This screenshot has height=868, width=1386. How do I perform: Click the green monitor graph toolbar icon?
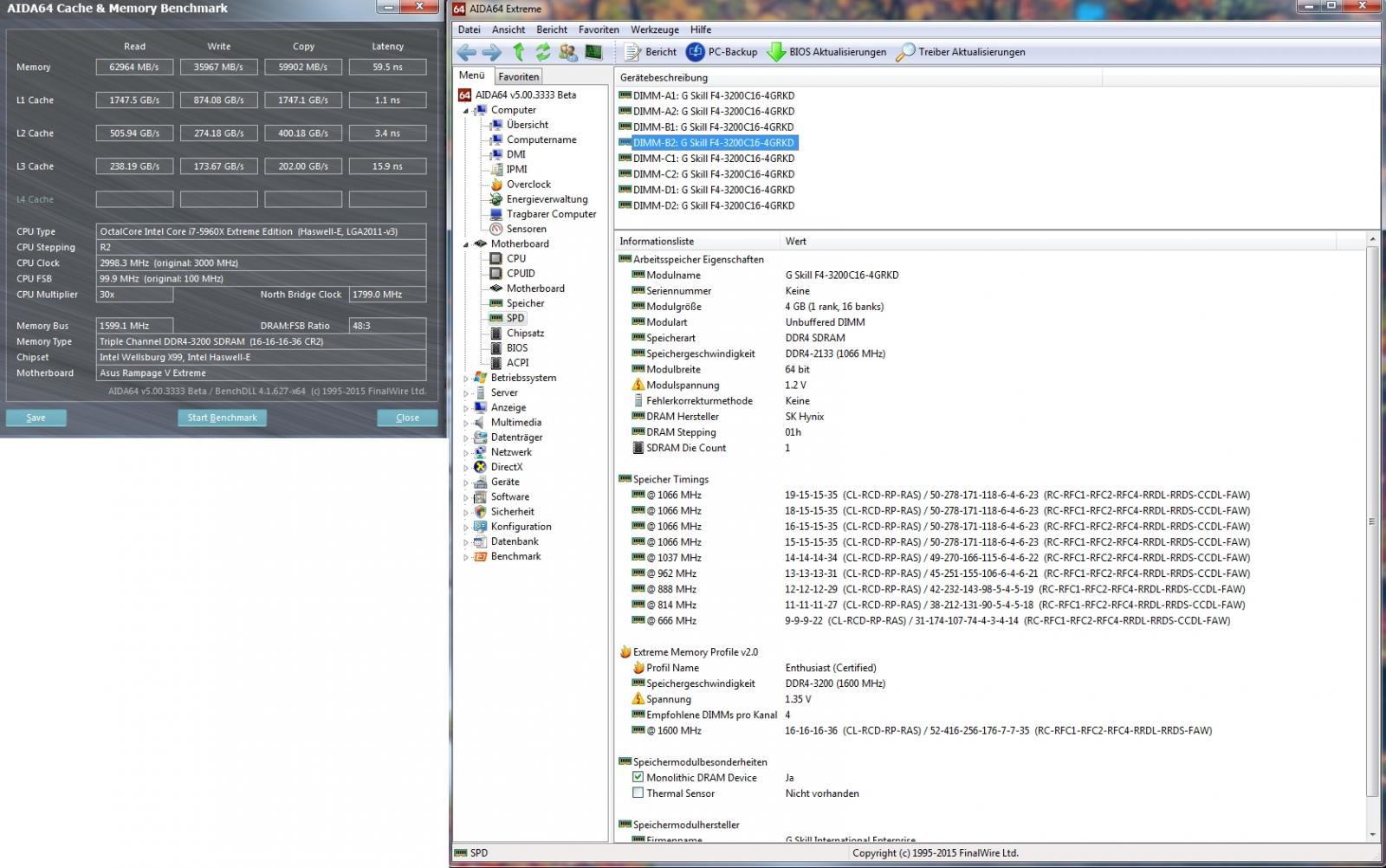[593, 52]
